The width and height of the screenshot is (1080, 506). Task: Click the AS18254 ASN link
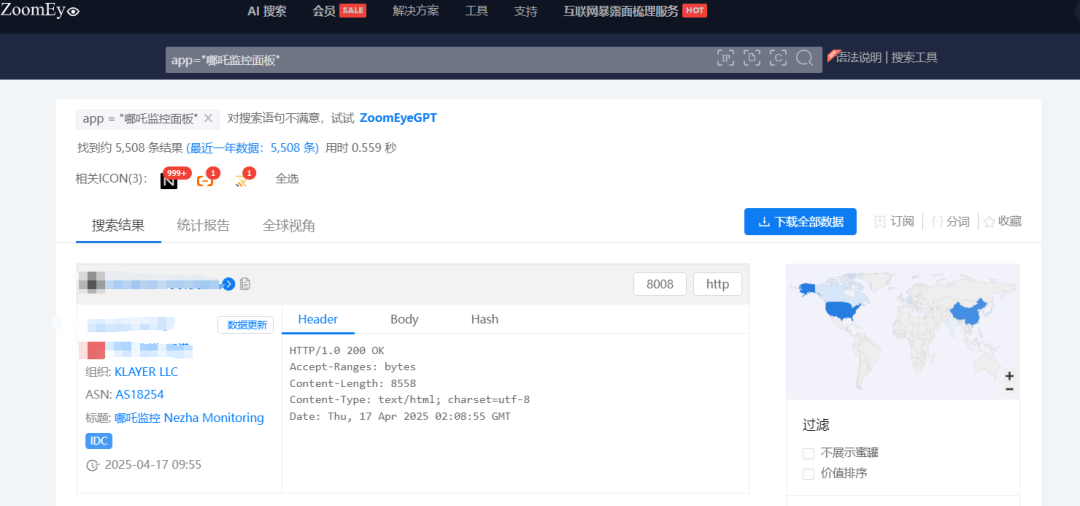tap(140, 394)
